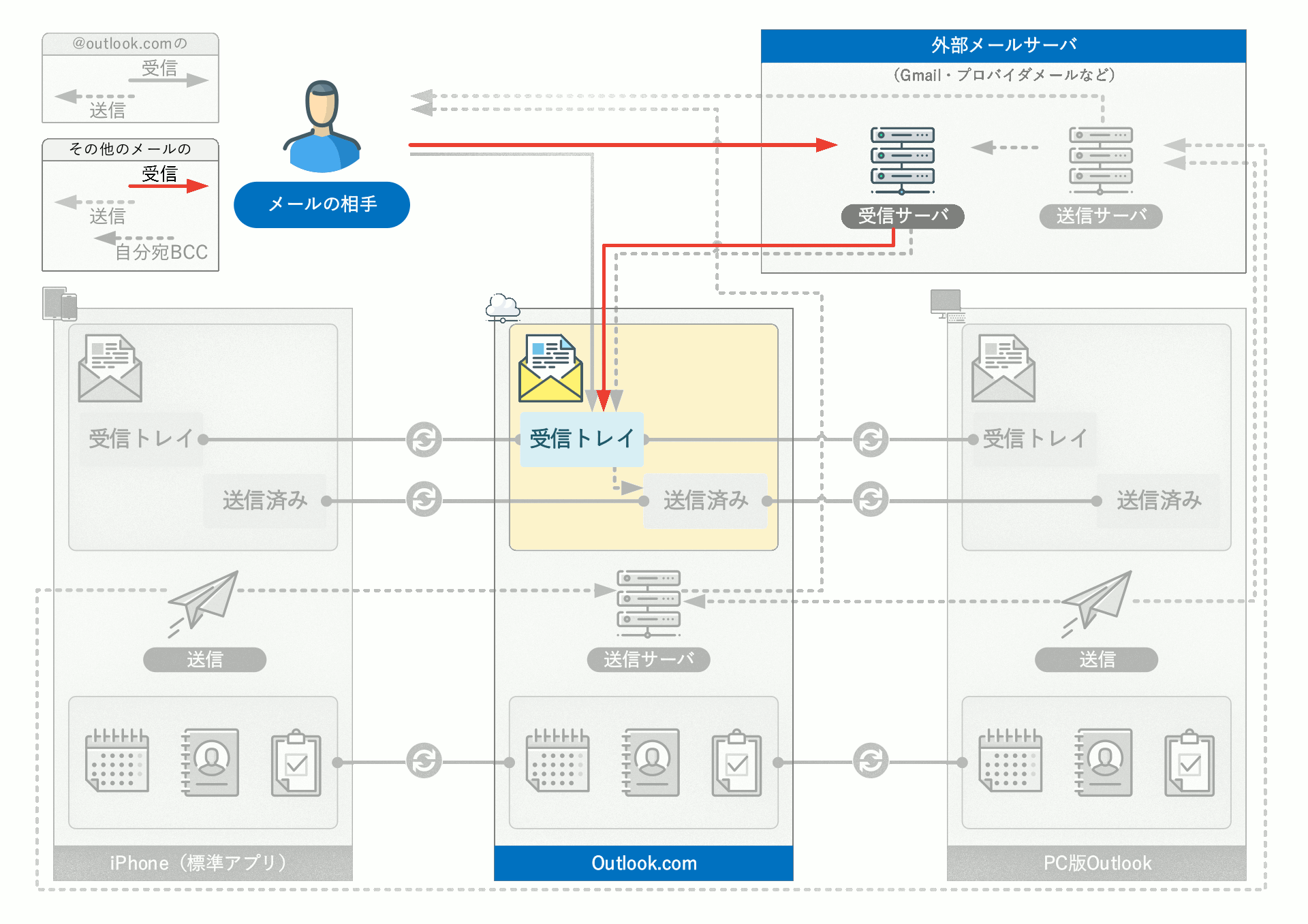1308x924 pixels.
Task: Click the iPhone（標準アプリ）footer label
Action: [x=203, y=863]
